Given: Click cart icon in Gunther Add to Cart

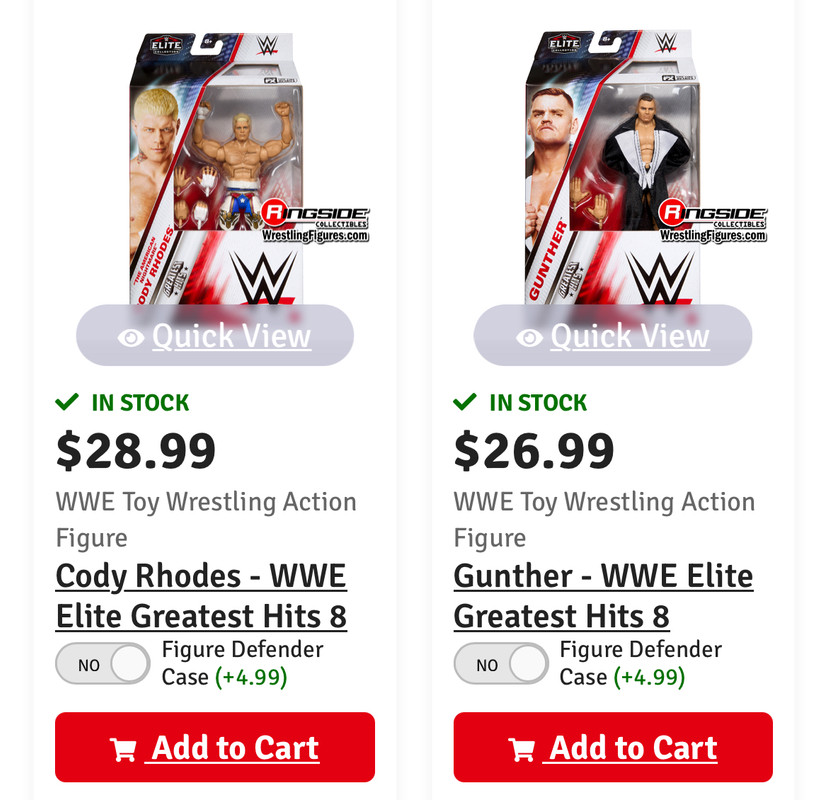Looking at the screenshot, I should tap(521, 749).
